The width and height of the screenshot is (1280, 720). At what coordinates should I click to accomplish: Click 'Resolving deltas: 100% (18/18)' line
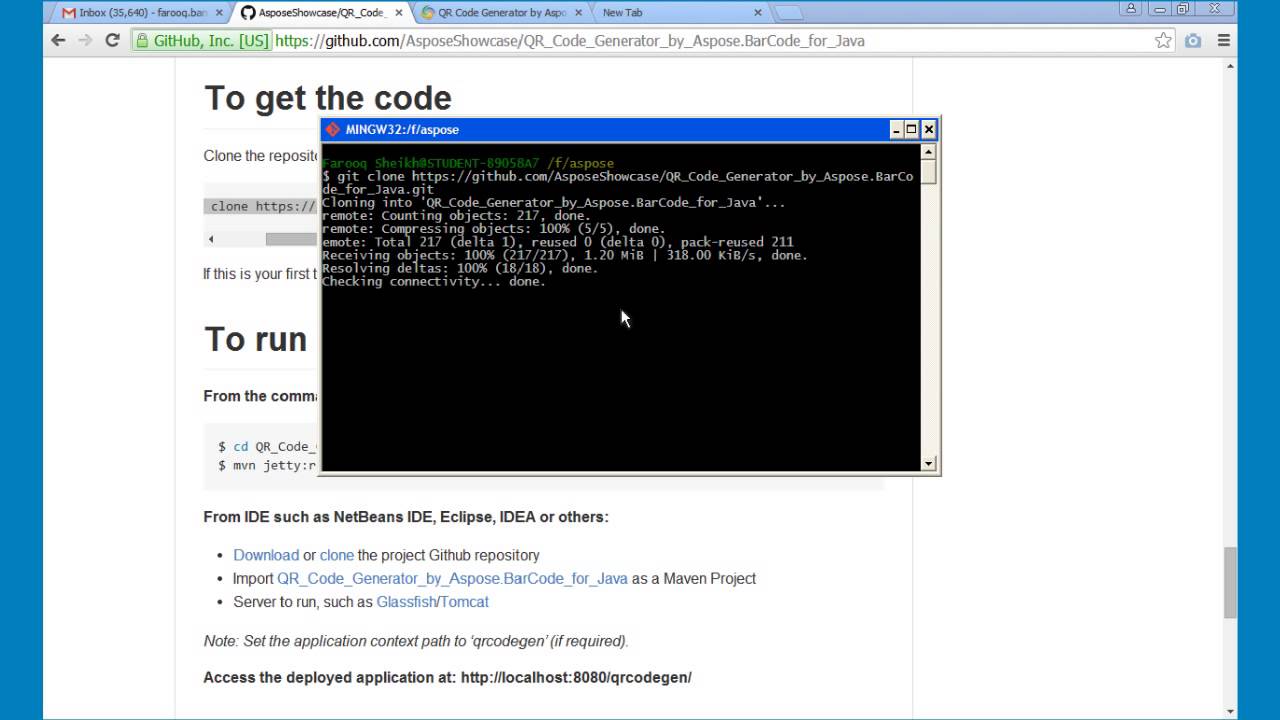(x=460, y=268)
